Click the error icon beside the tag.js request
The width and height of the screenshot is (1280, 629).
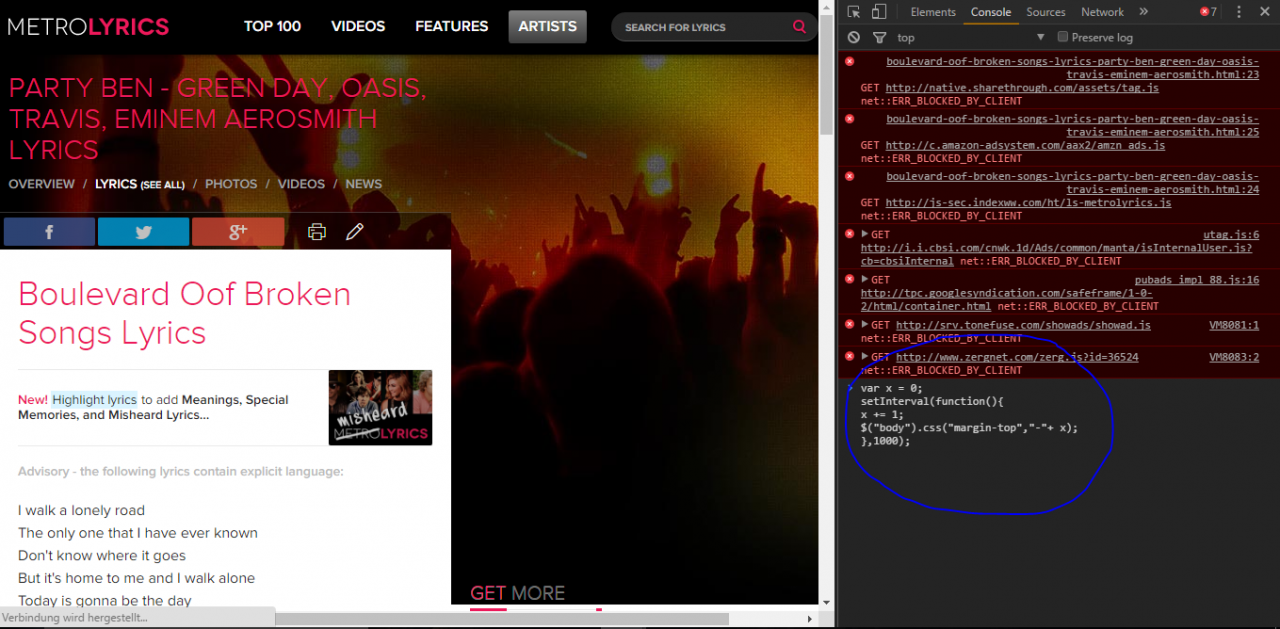(850, 62)
